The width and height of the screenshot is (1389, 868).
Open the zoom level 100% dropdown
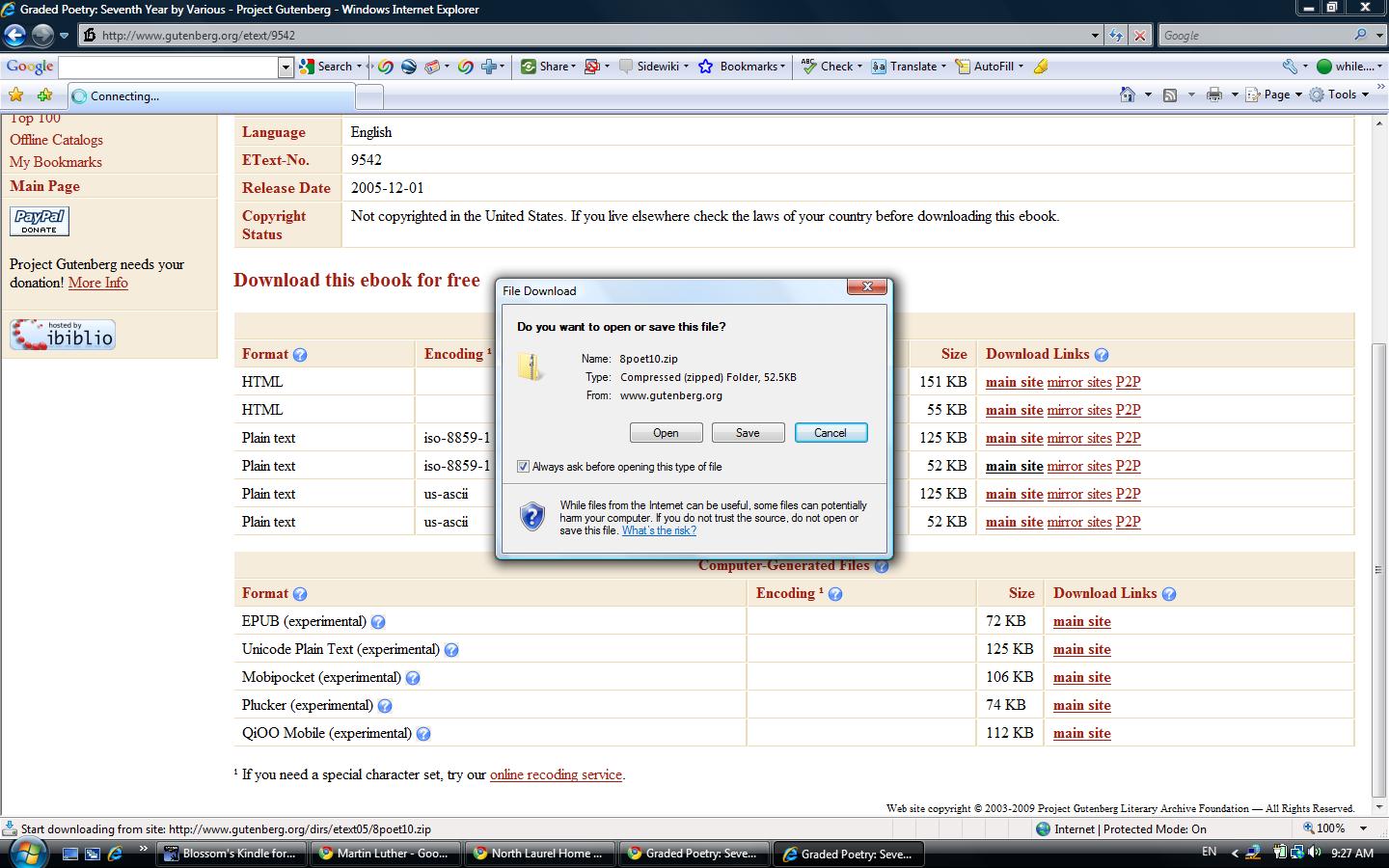[1363, 828]
